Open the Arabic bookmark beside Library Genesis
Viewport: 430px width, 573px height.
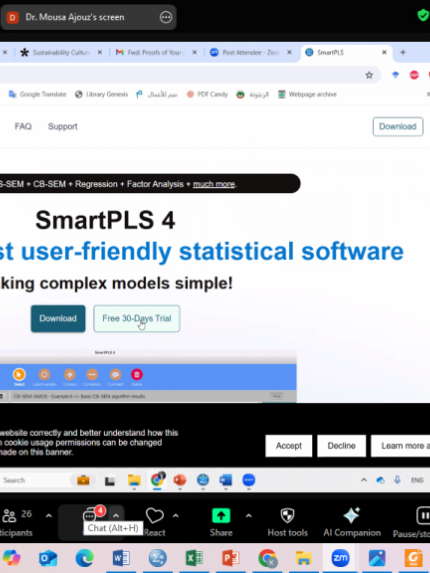tap(157, 94)
